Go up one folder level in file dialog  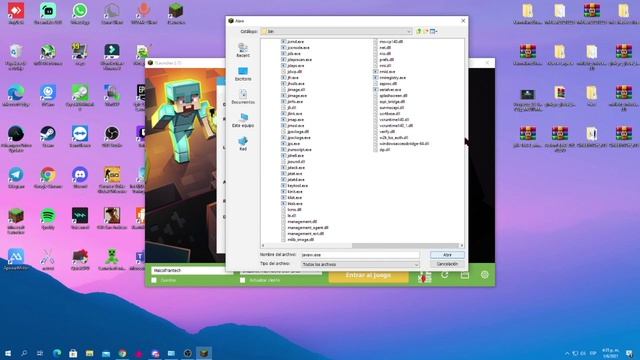pos(418,31)
